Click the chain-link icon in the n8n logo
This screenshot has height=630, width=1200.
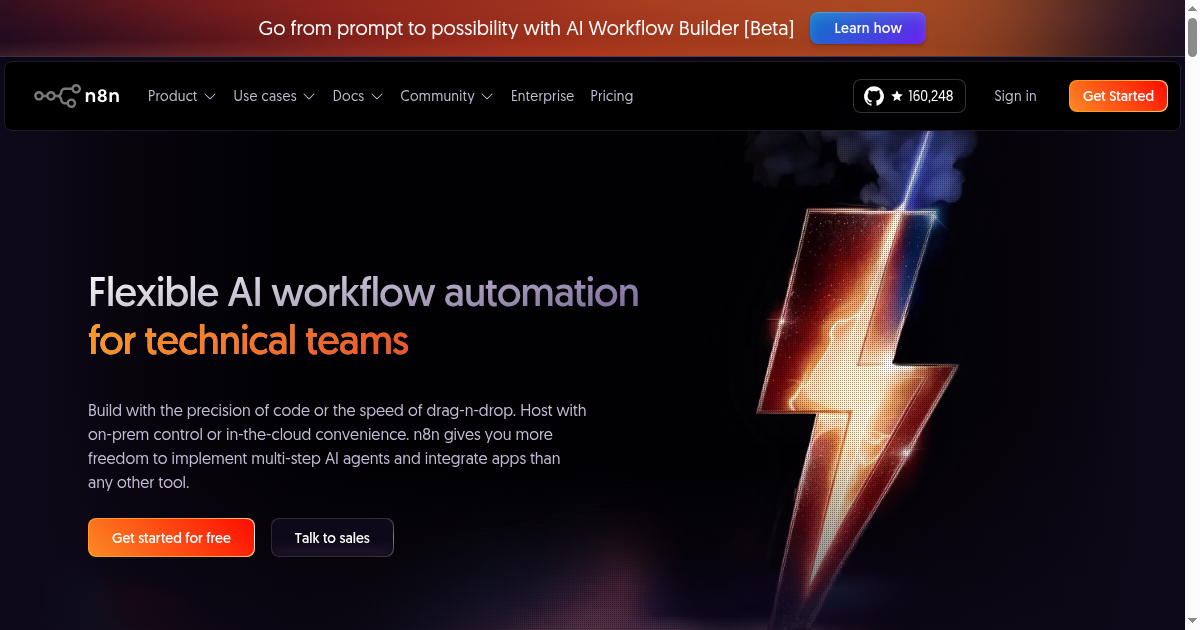[x=55, y=96]
